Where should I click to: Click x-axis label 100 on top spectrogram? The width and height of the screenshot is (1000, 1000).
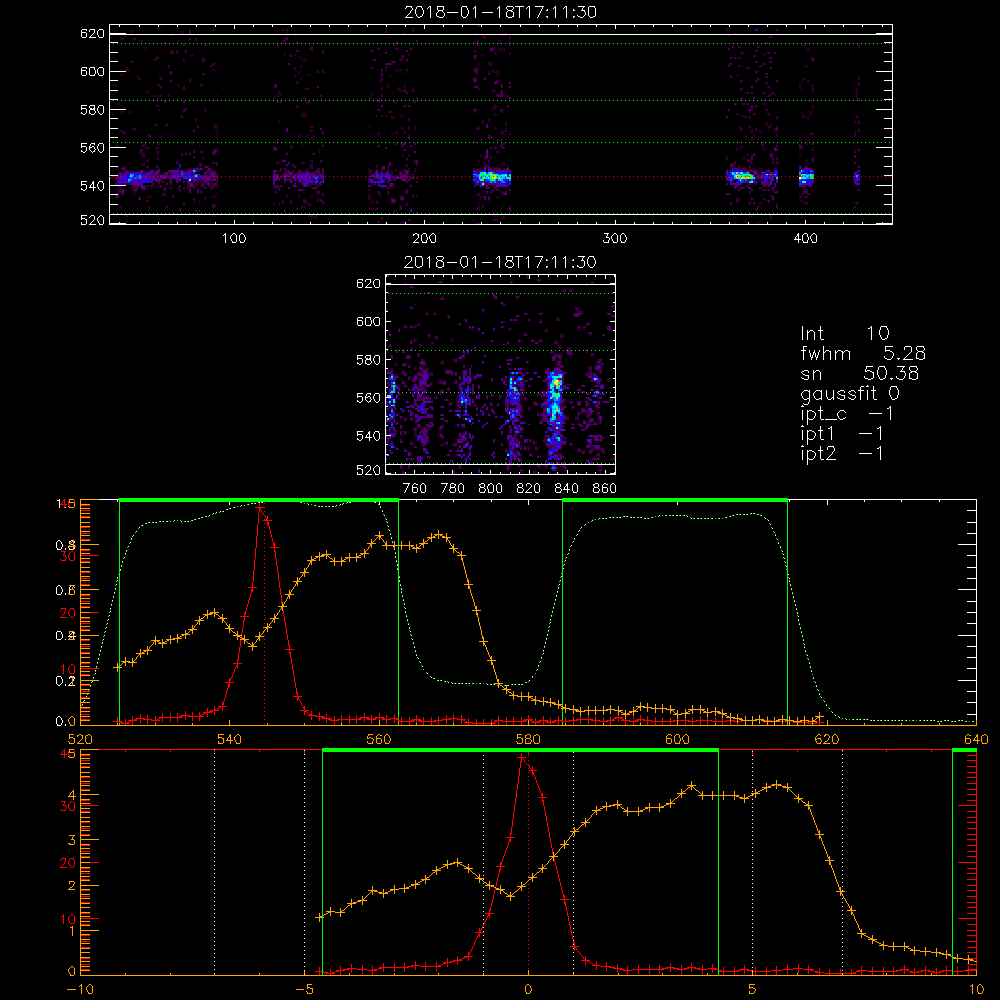coord(234,239)
